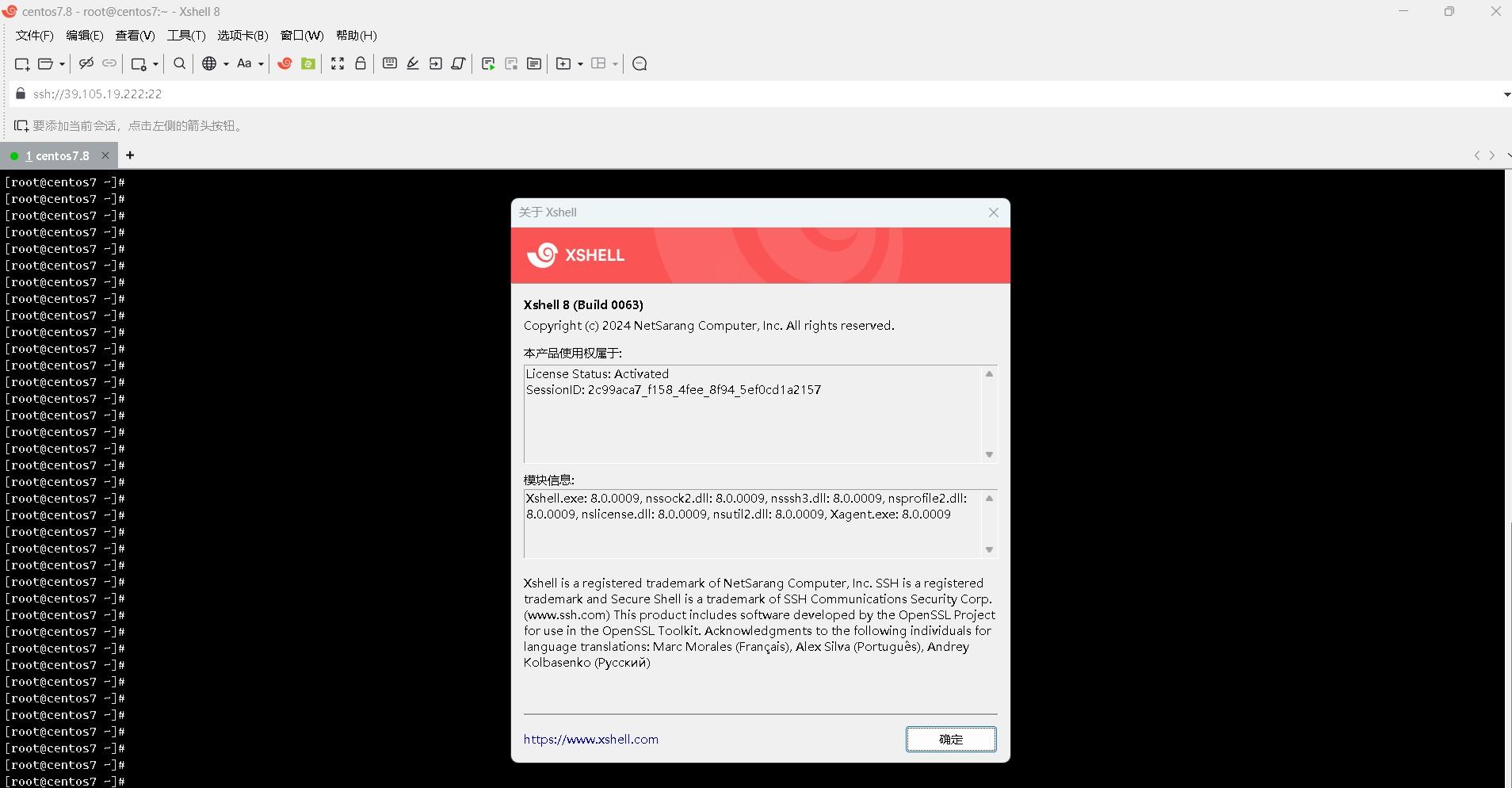Open the Xshell home button
The width and height of the screenshot is (1512, 788).
pyautogui.click(x=285, y=63)
